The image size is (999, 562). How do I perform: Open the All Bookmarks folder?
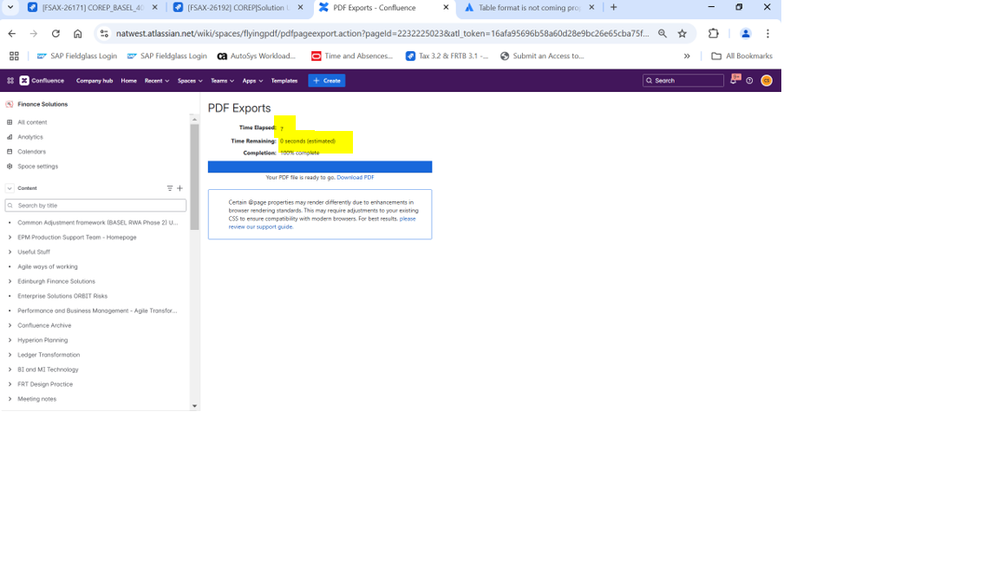pyautogui.click(x=742, y=56)
